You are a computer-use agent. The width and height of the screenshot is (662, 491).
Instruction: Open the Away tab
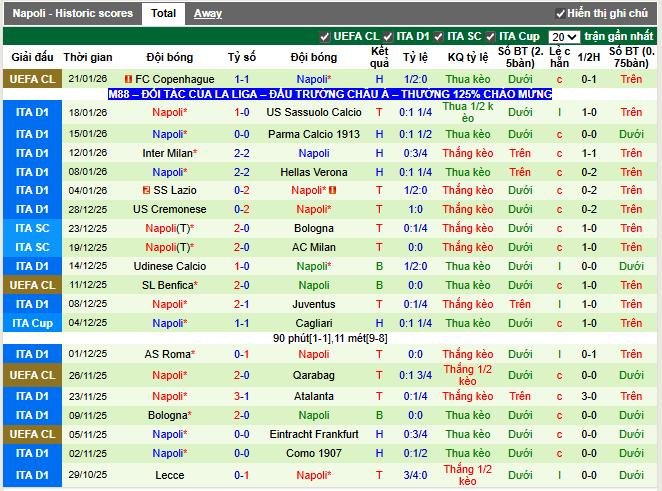click(x=208, y=14)
